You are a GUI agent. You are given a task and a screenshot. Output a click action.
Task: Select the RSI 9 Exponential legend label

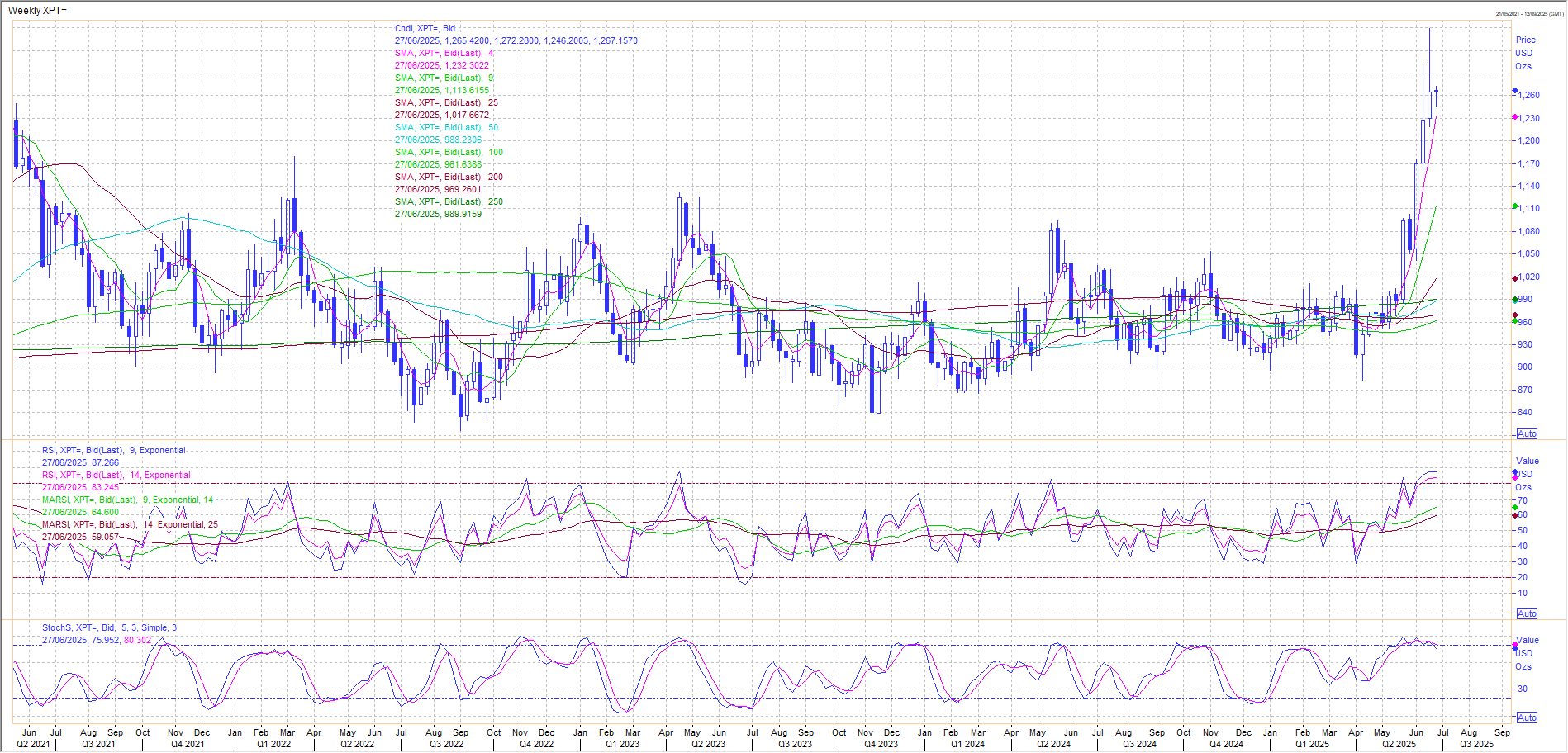114,450
